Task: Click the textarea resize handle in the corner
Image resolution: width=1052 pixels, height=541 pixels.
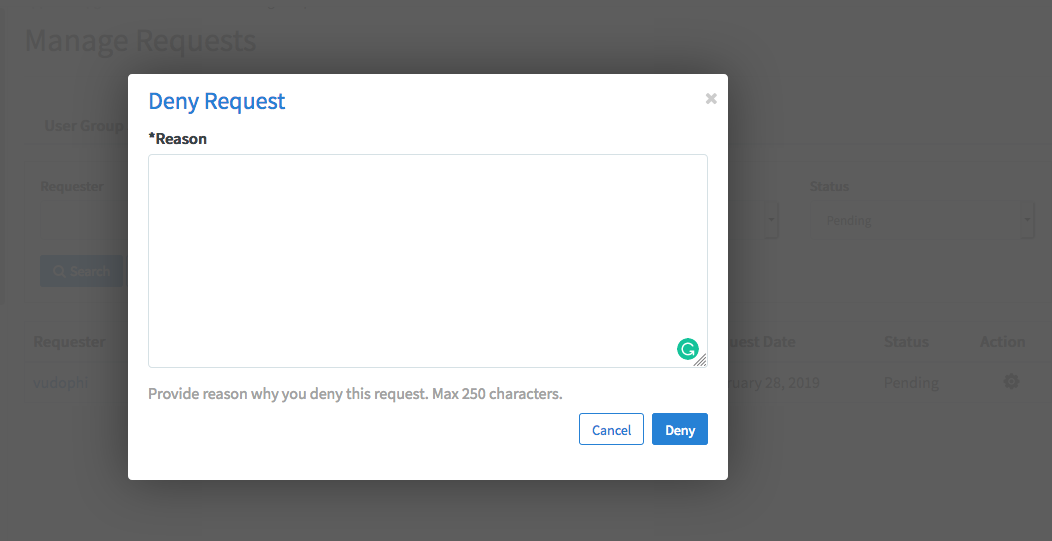Action: pos(700,360)
